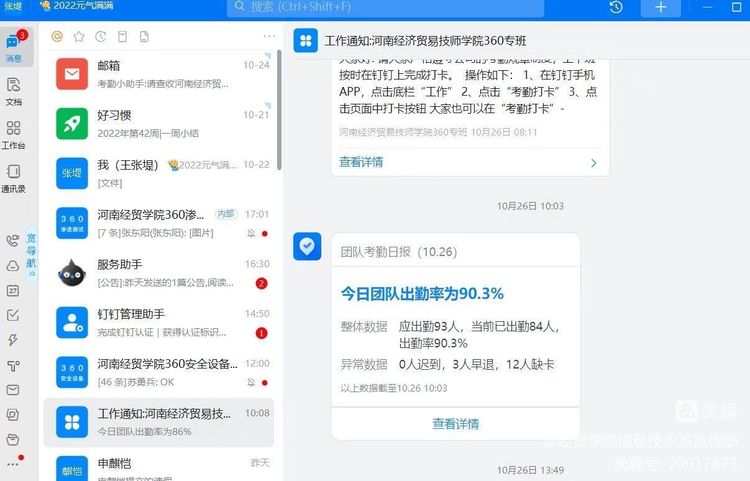
Task: Open the 申麒恺 conversation
Action: coord(159,466)
